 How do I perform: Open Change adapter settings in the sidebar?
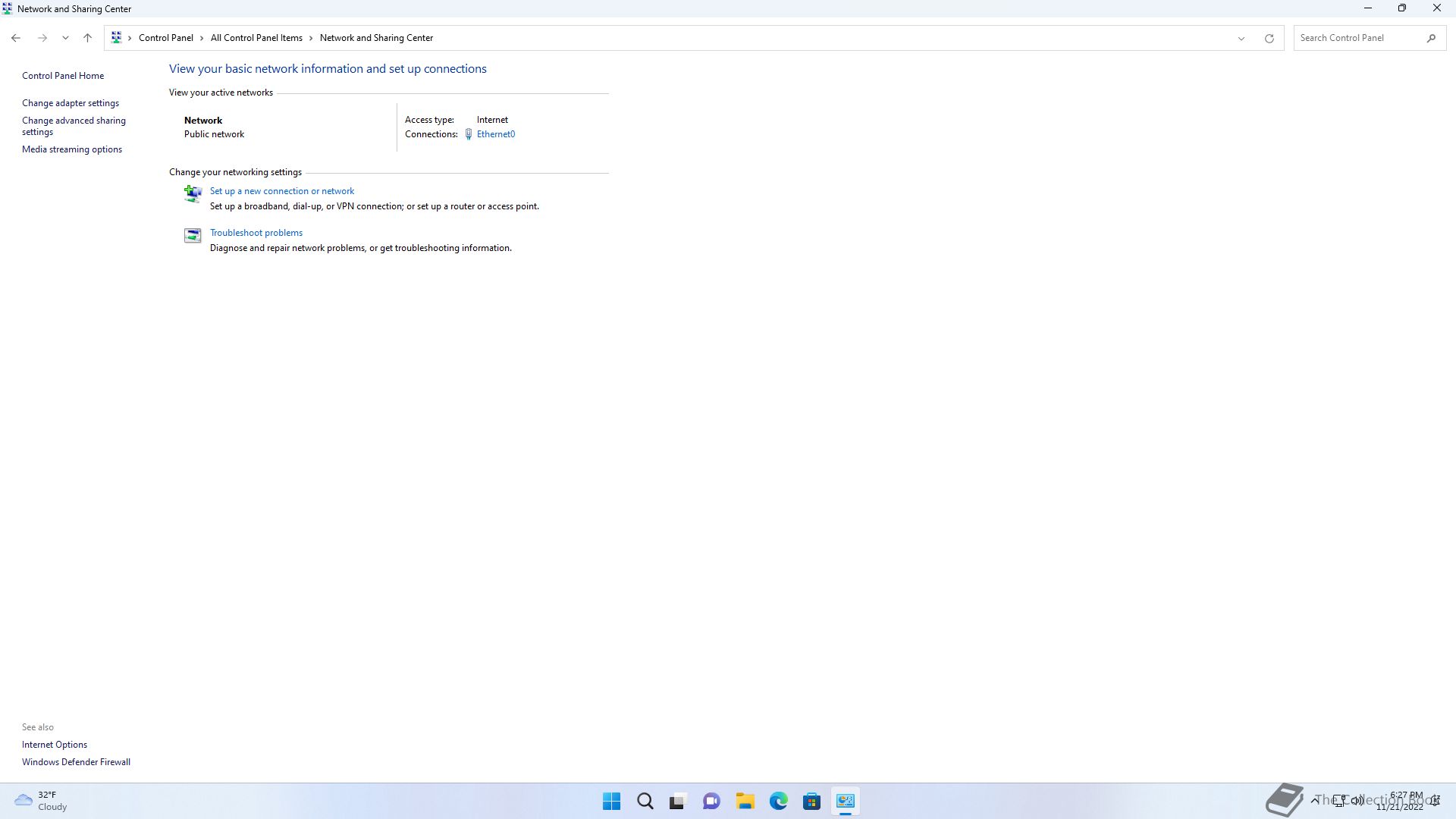[x=71, y=102]
